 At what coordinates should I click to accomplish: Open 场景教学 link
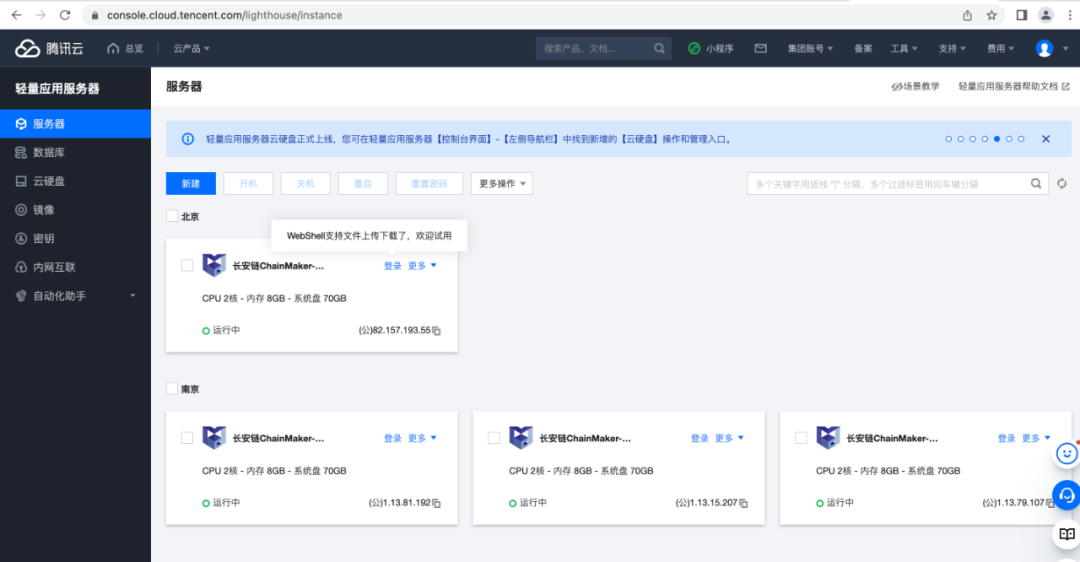click(x=915, y=87)
